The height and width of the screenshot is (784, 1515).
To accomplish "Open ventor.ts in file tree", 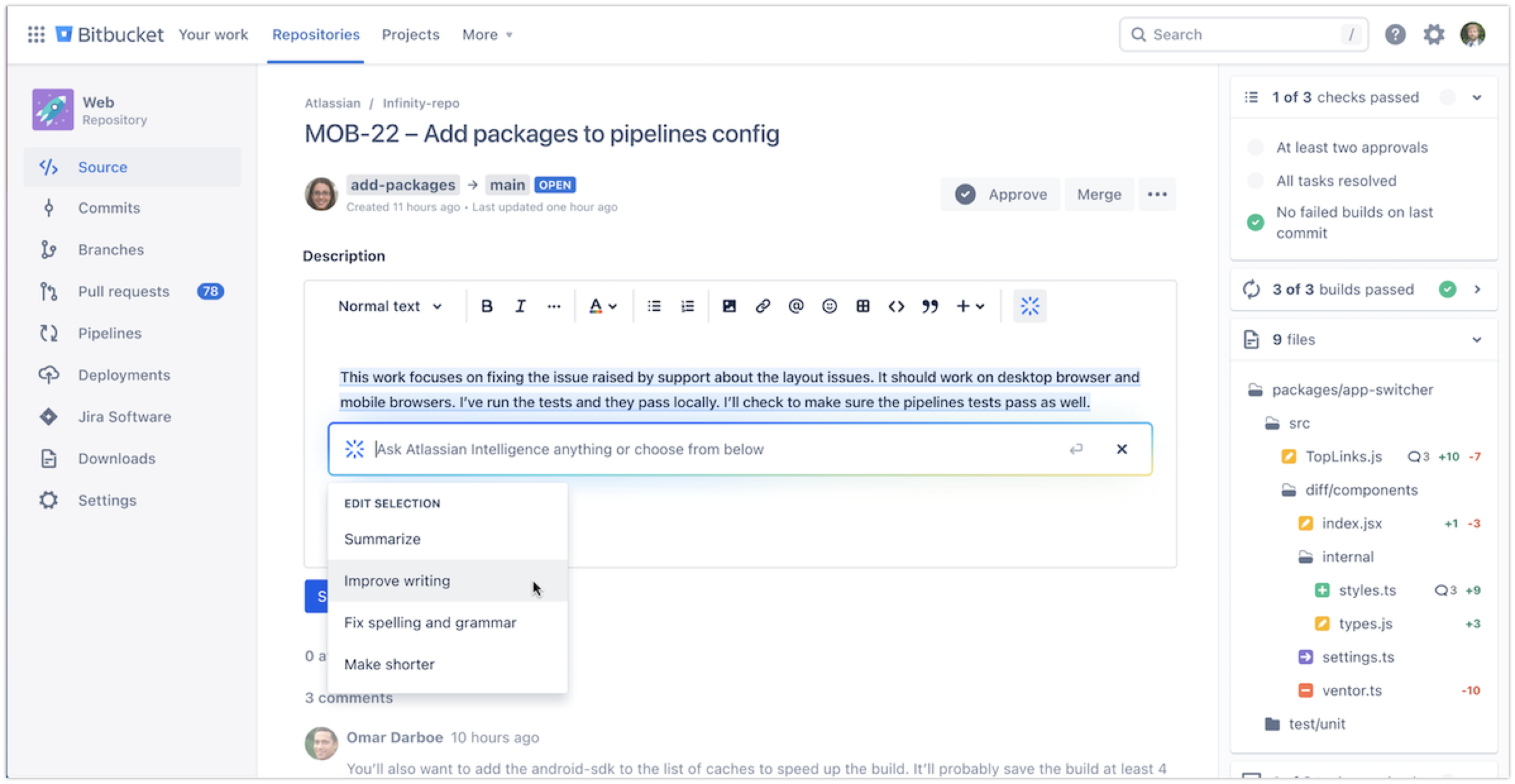I will 1352,690.
